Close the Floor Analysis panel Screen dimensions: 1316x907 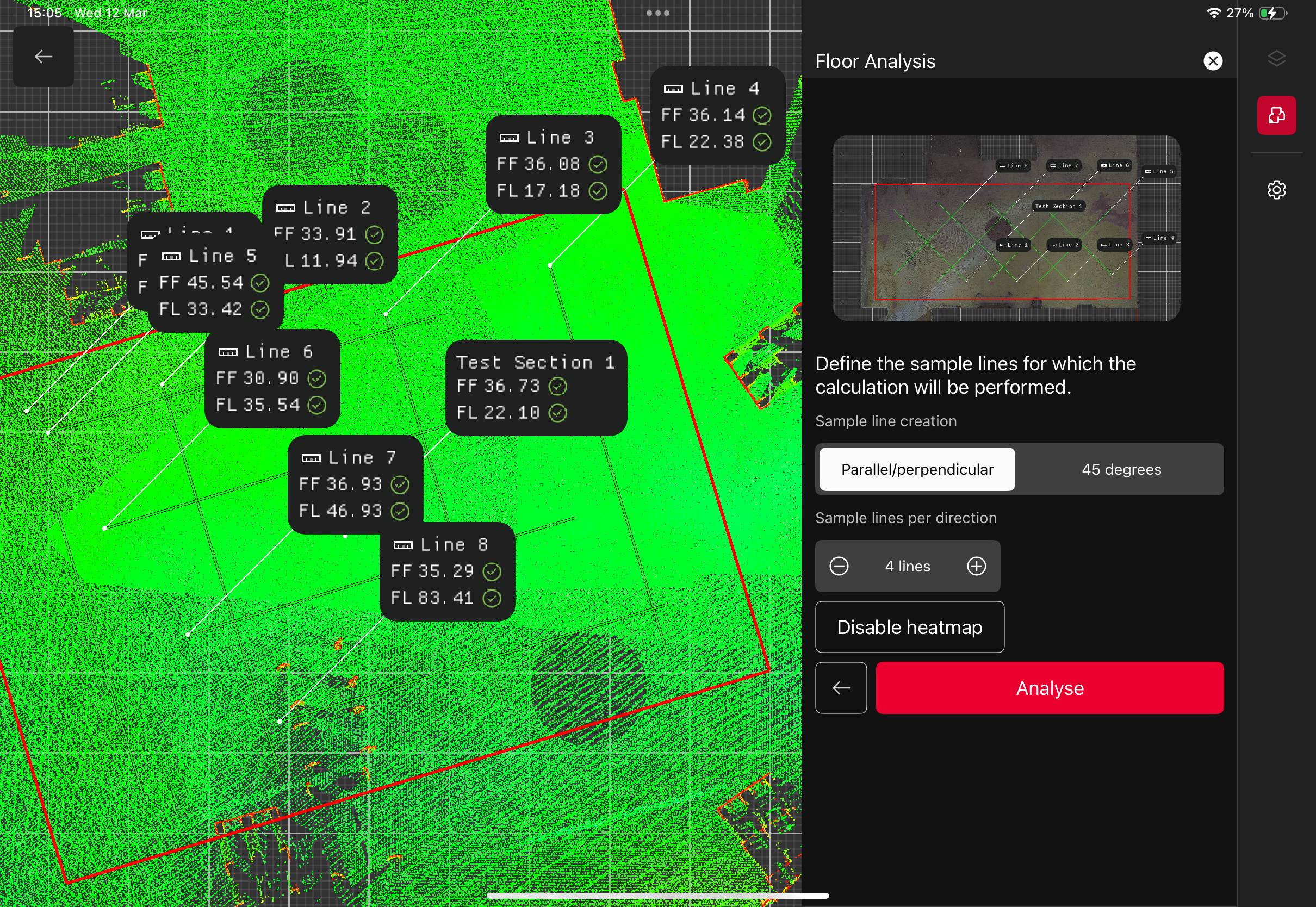click(1213, 61)
